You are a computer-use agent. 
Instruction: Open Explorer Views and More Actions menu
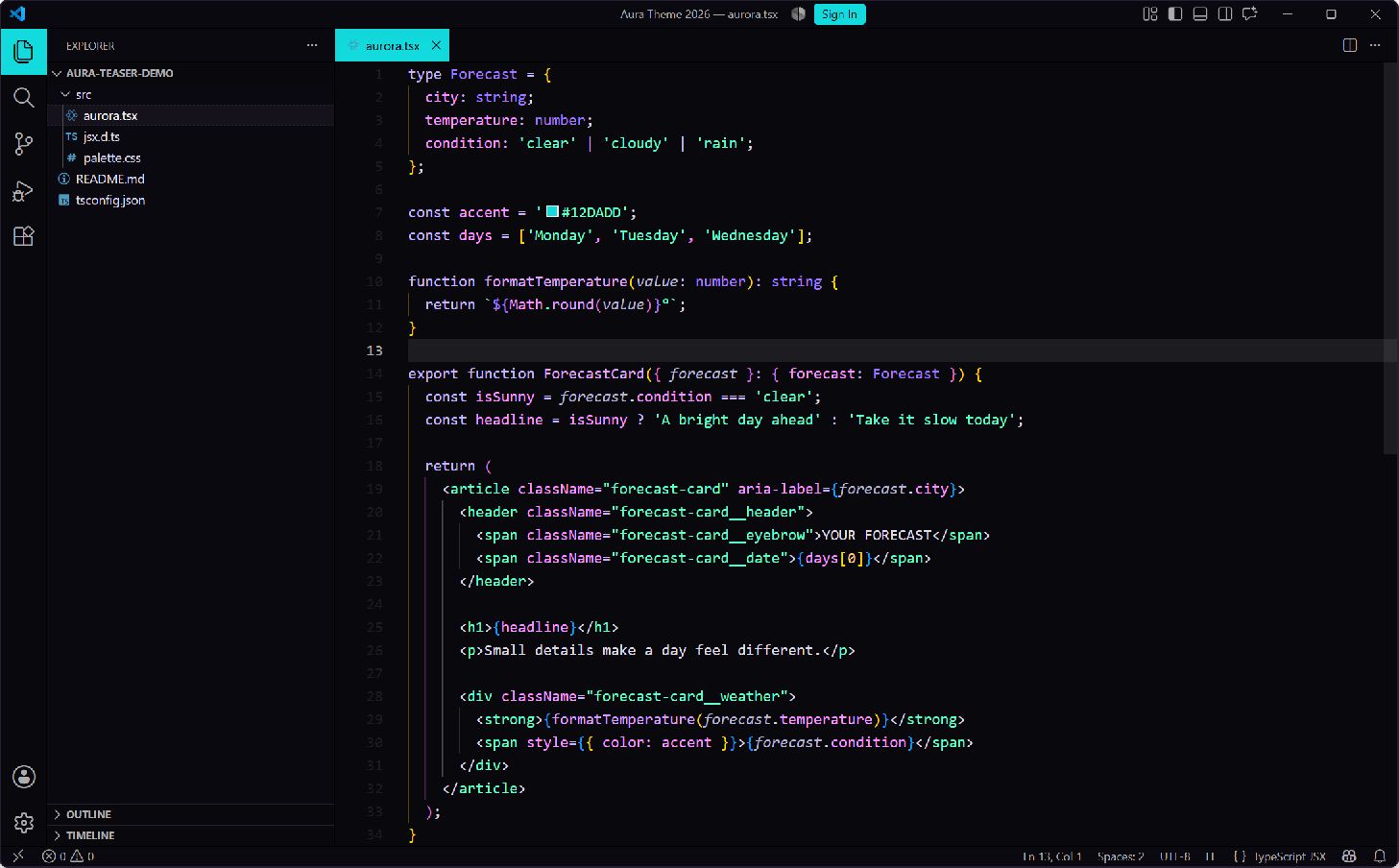click(312, 45)
